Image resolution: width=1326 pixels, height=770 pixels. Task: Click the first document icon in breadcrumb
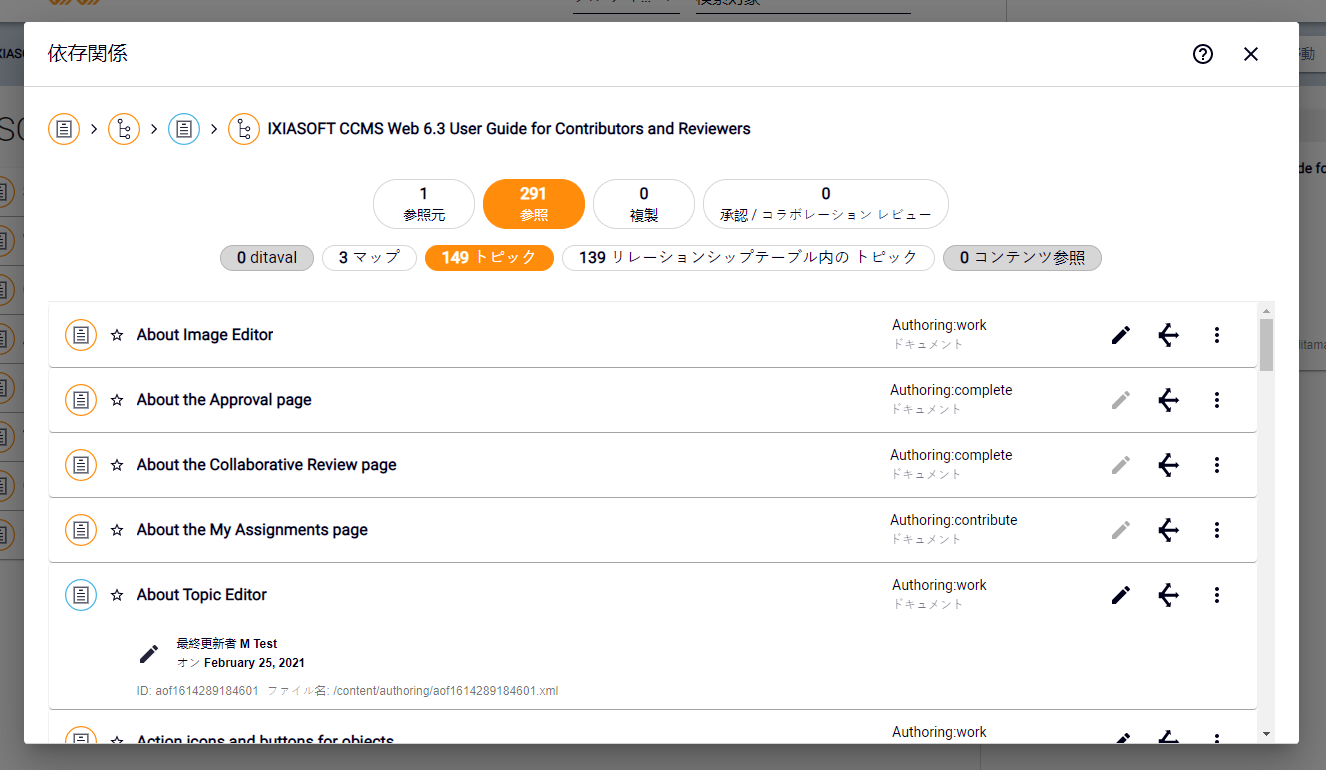tap(64, 129)
